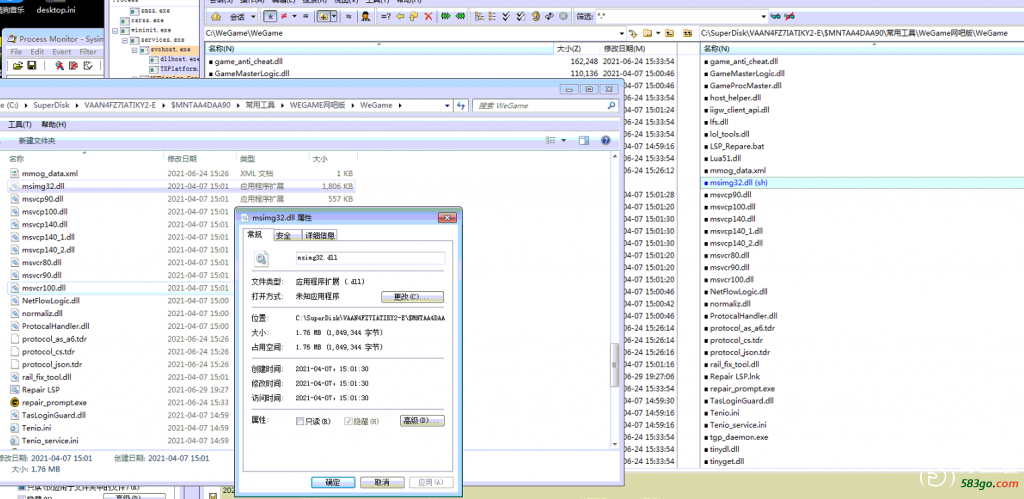Toggle the 隐藏(H) hidden checkbox
1024x499 pixels.
tap(349, 421)
